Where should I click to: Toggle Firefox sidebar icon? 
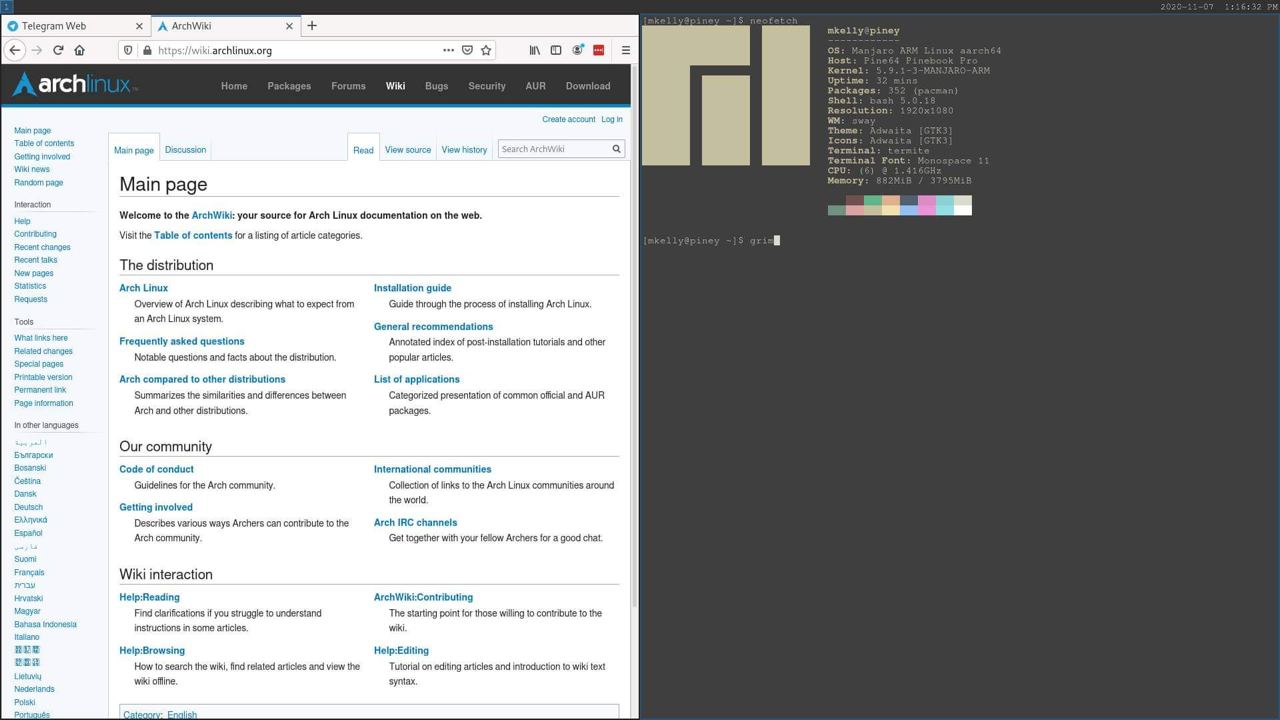pyautogui.click(x=556, y=50)
